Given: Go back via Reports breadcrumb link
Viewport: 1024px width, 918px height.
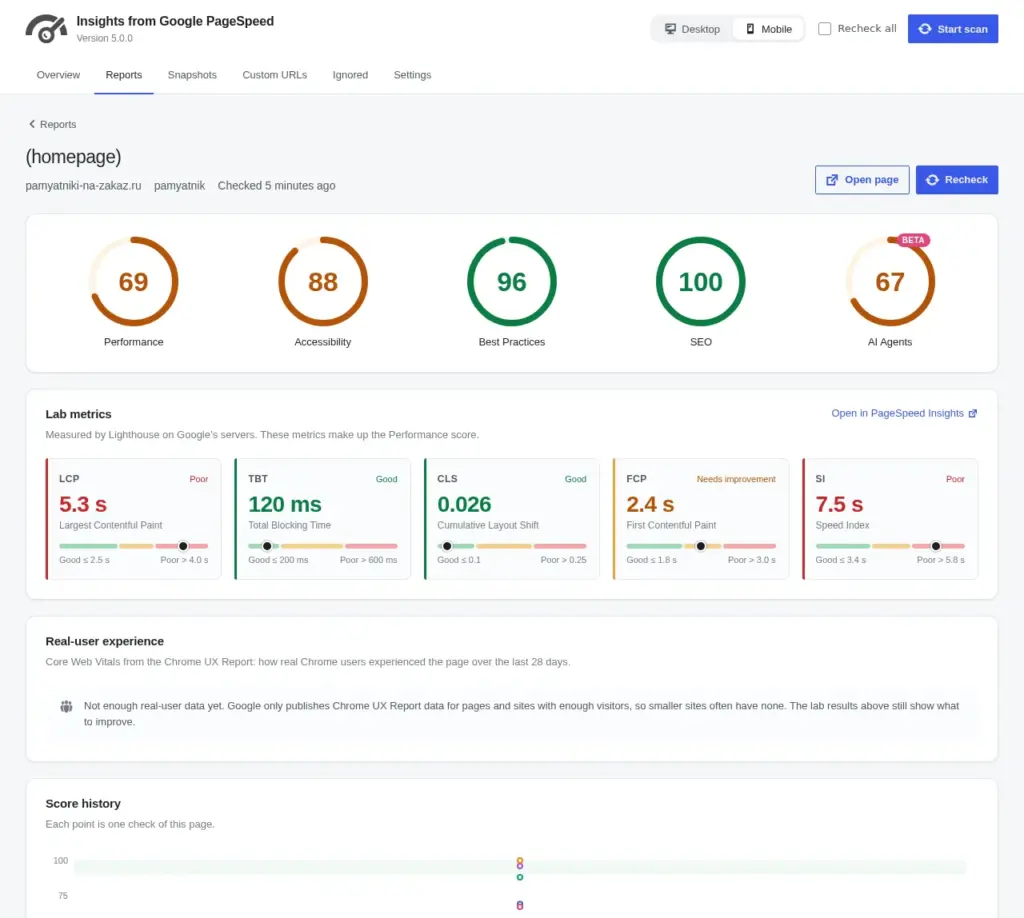Looking at the screenshot, I should pyautogui.click(x=52, y=124).
